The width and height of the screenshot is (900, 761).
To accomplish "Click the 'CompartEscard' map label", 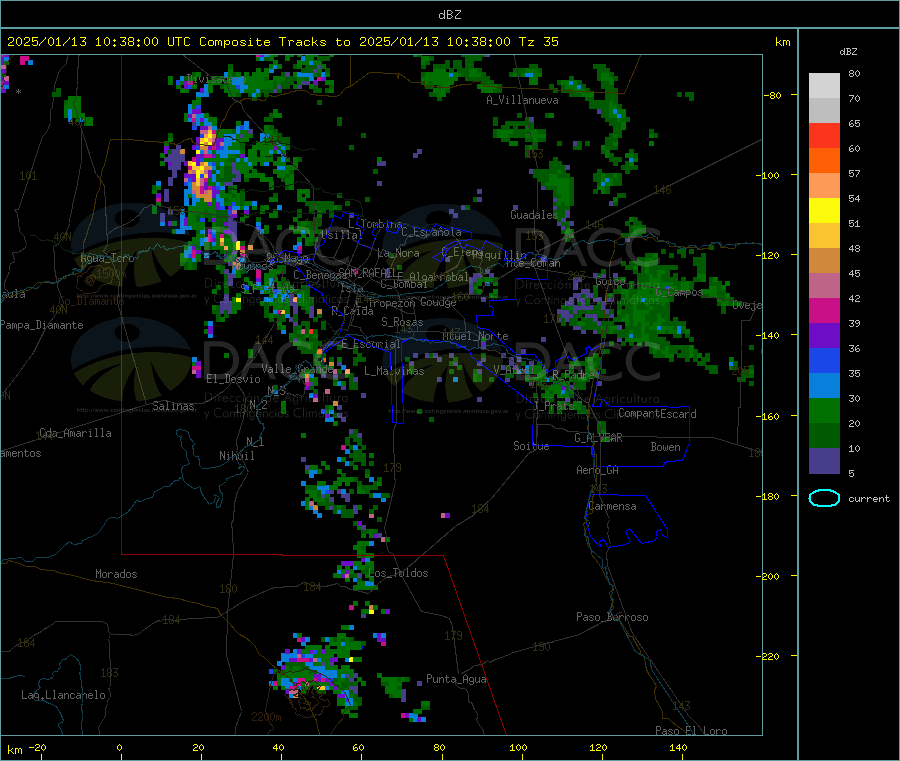I will pos(657,414).
